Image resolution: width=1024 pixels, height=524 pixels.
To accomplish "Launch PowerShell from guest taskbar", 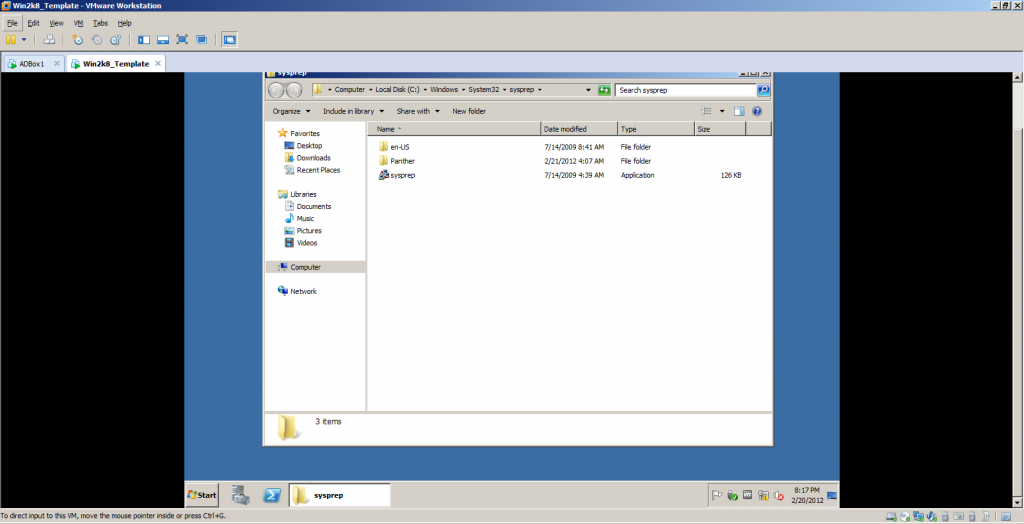I will coord(272,495).
